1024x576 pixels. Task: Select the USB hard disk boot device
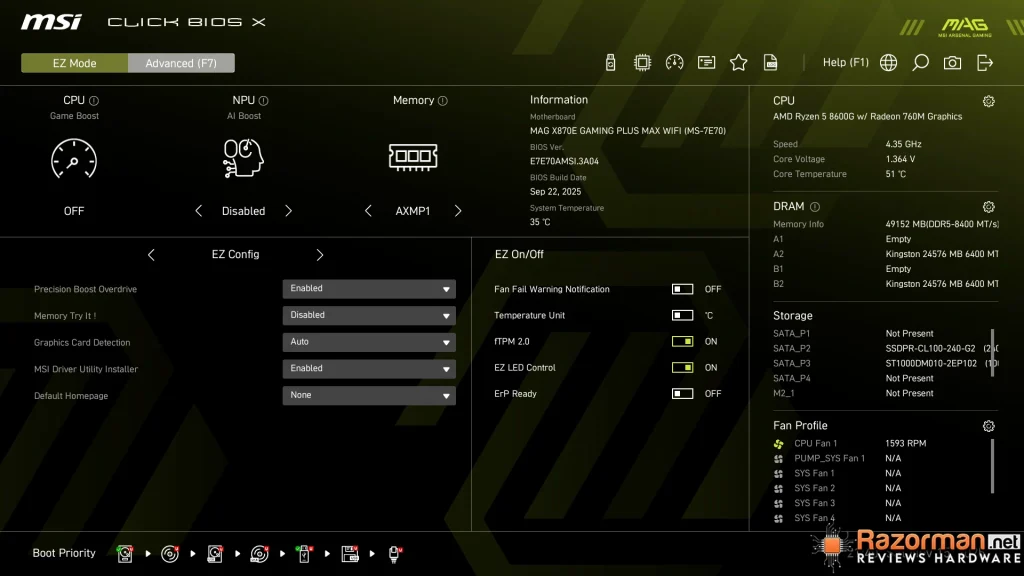click(215, 554)
